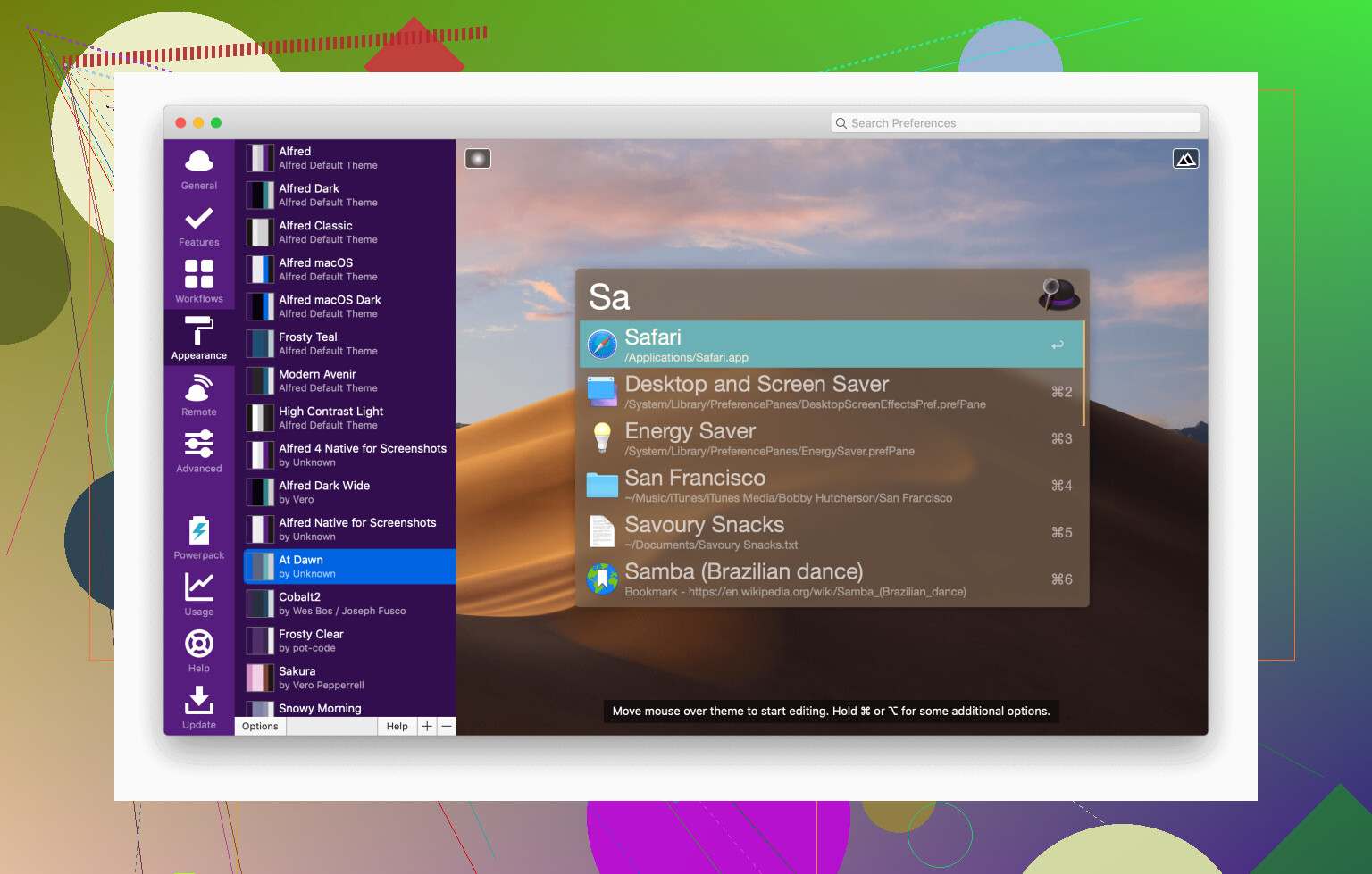Remove selected theme with minus button
The height and width of the screenshot is (874, 1372).
coord(447,727)
